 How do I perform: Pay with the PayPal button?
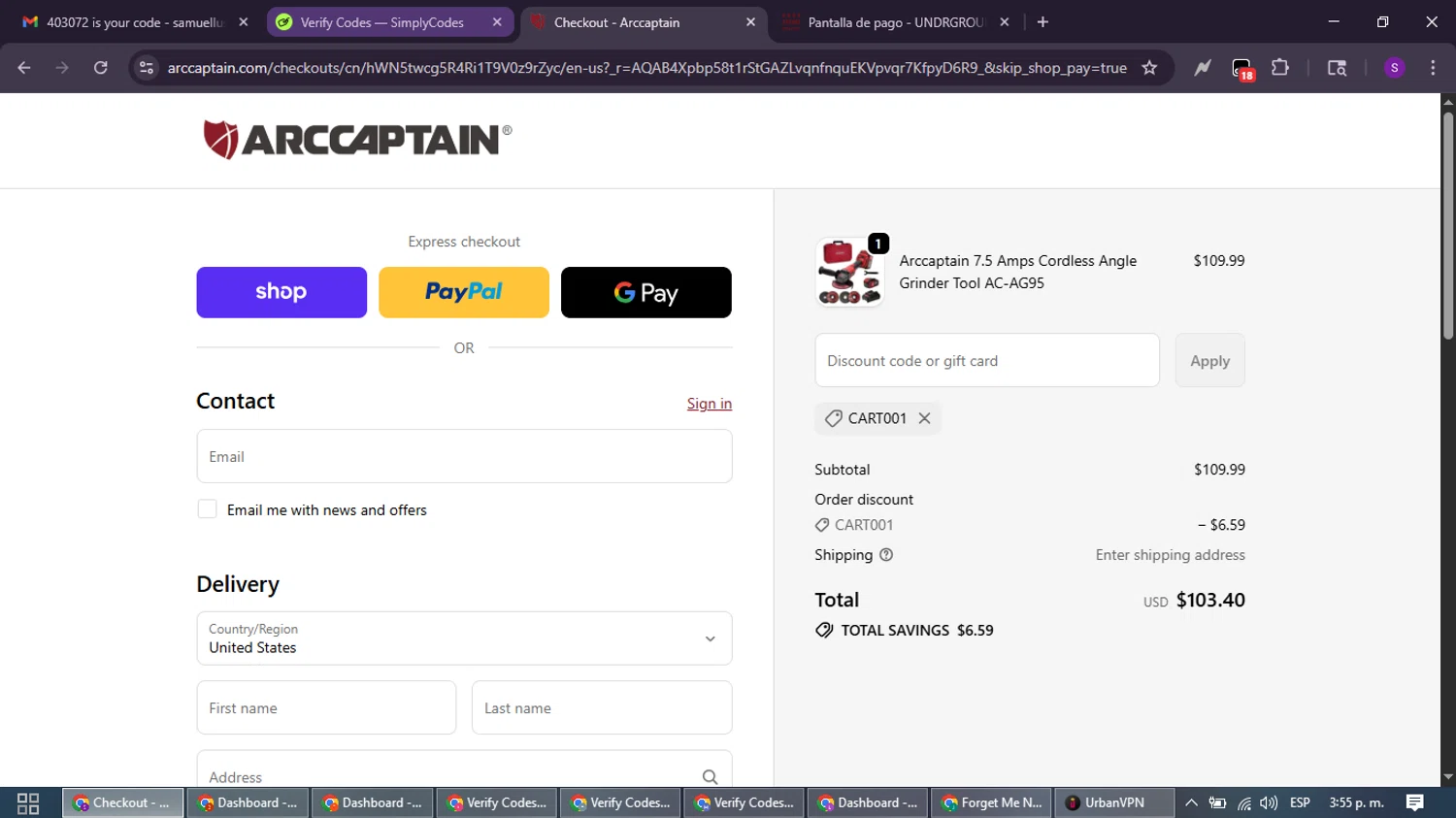tap(464, 292)
